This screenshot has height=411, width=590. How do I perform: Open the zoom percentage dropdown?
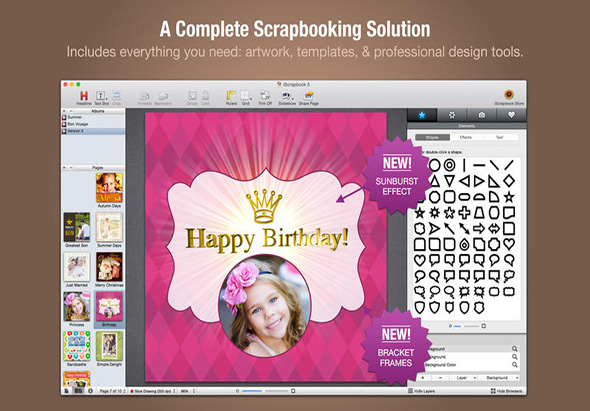pyautogui.click(x=188, y=391)
